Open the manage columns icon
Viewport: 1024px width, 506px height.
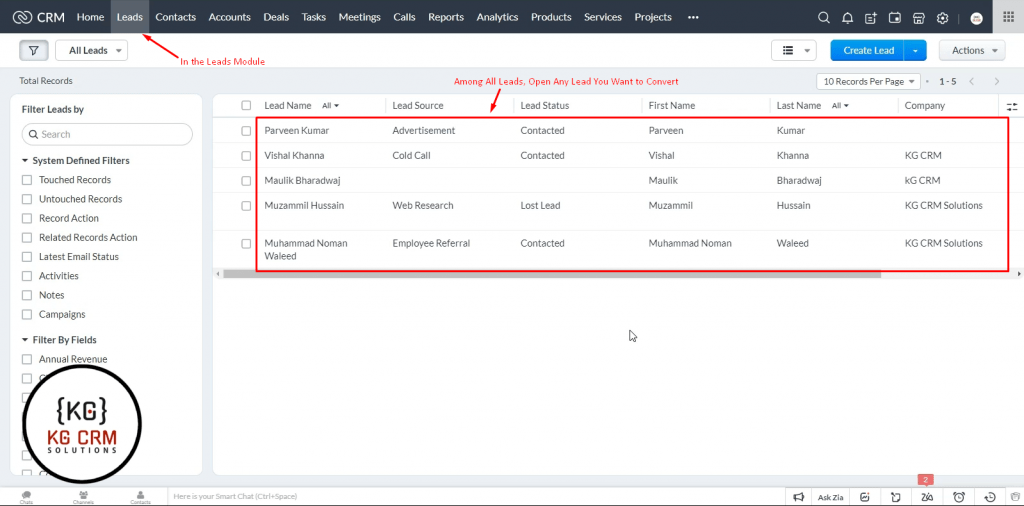[1012, 106]
